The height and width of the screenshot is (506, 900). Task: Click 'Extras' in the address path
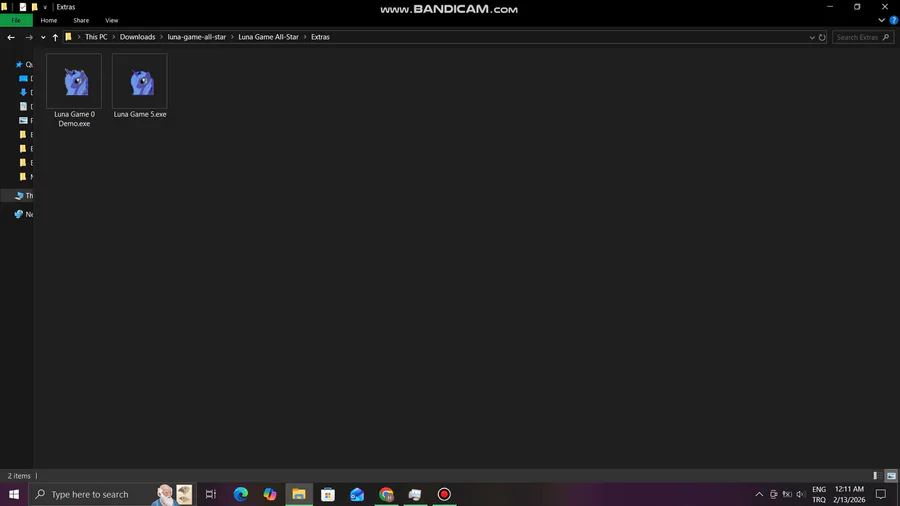coord(320,37)
